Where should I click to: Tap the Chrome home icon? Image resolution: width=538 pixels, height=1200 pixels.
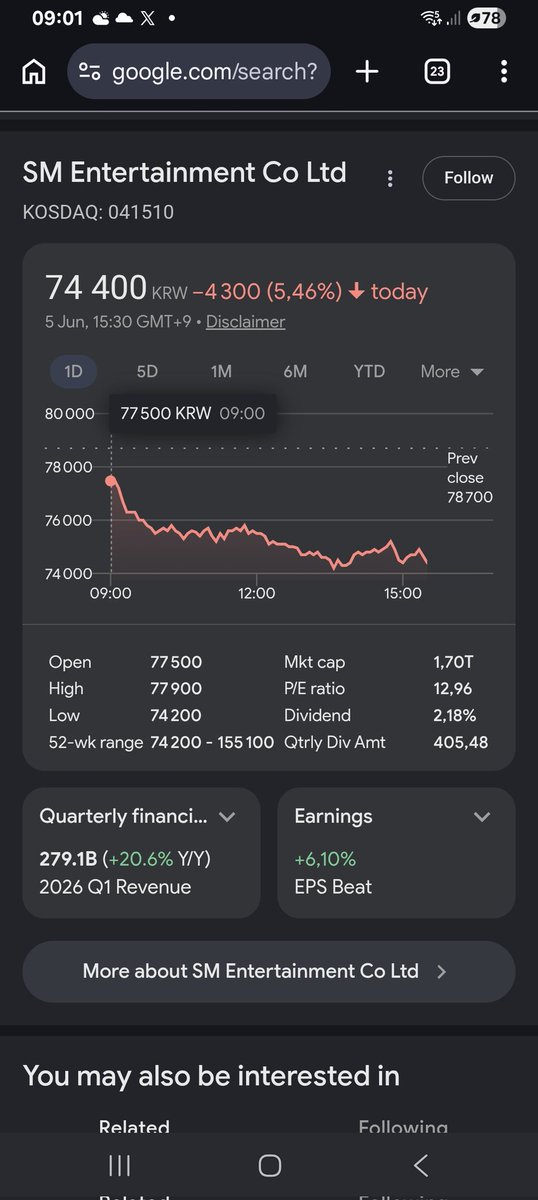pos(34,72)
